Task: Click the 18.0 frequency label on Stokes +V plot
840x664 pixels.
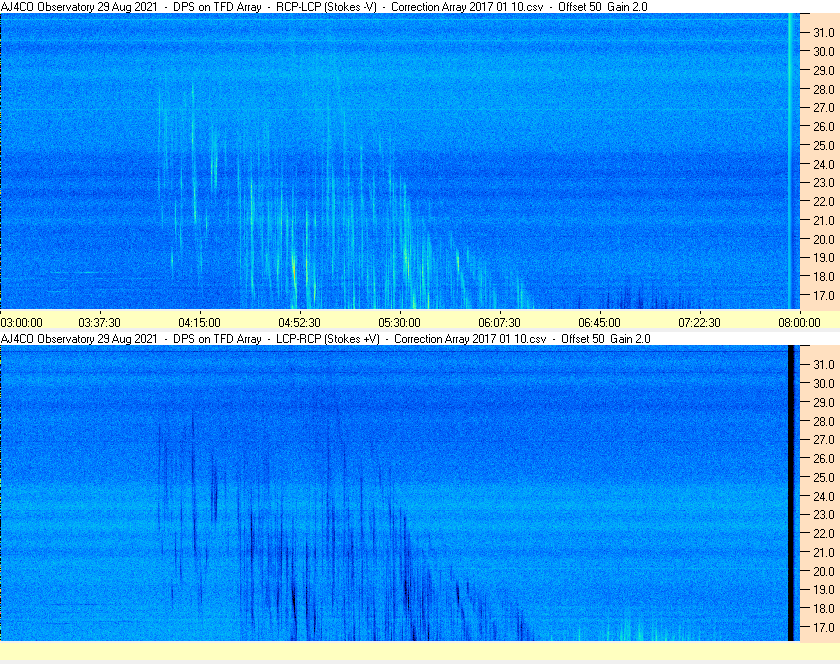Action: tap(824, 608)
